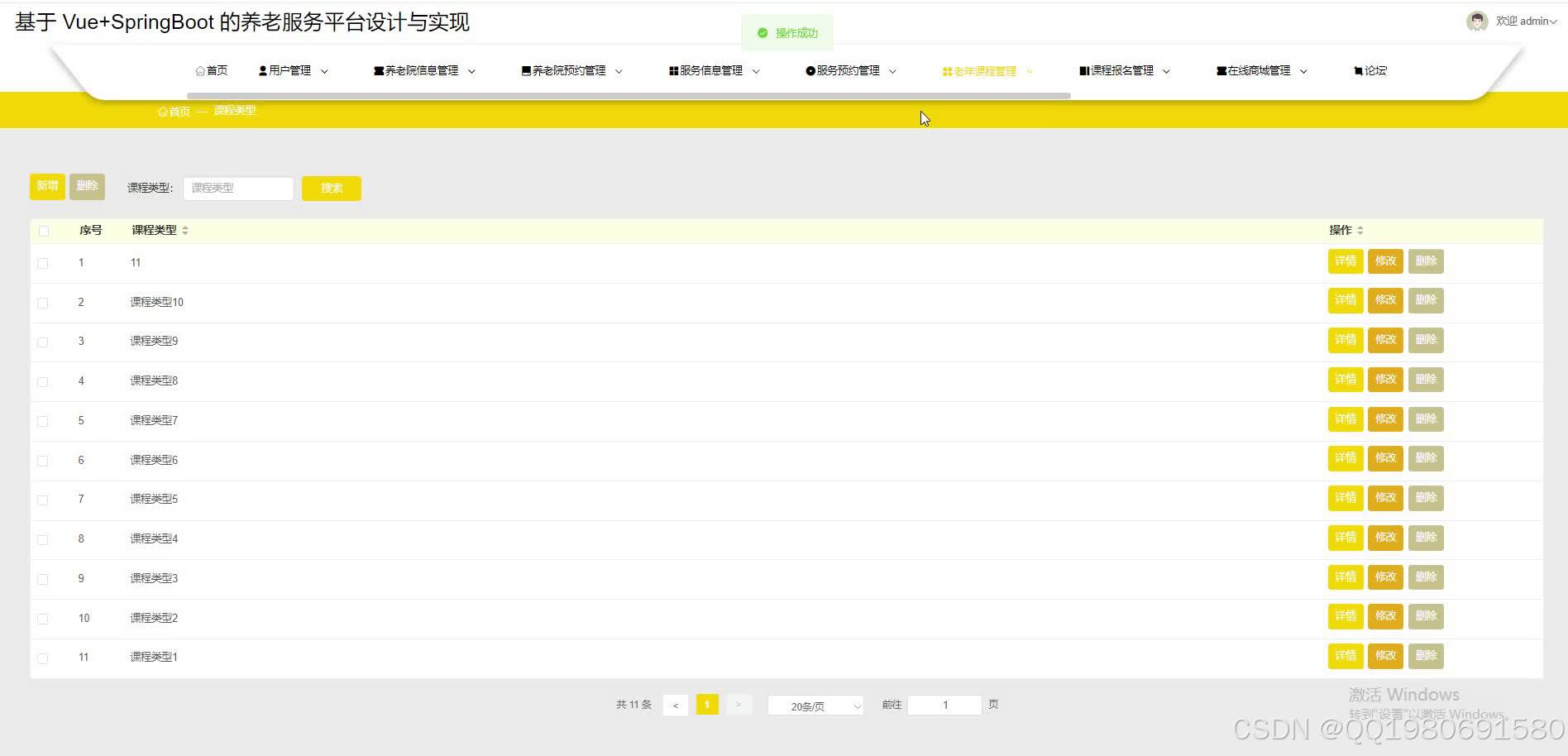Open the 在线商城管理 menu
The height and width of the screenshot is (756, 1568).
click(x=1253, y=71)
